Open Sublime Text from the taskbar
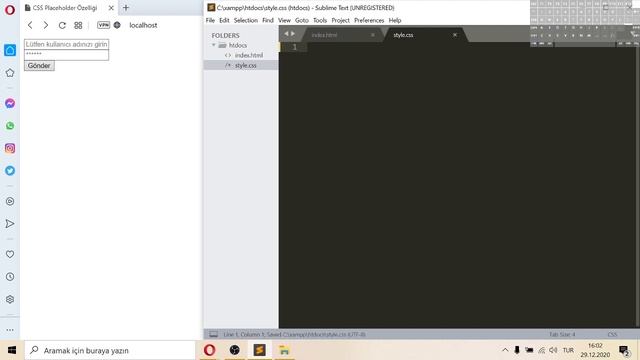The image size is (640, 360). click(259, 350)
